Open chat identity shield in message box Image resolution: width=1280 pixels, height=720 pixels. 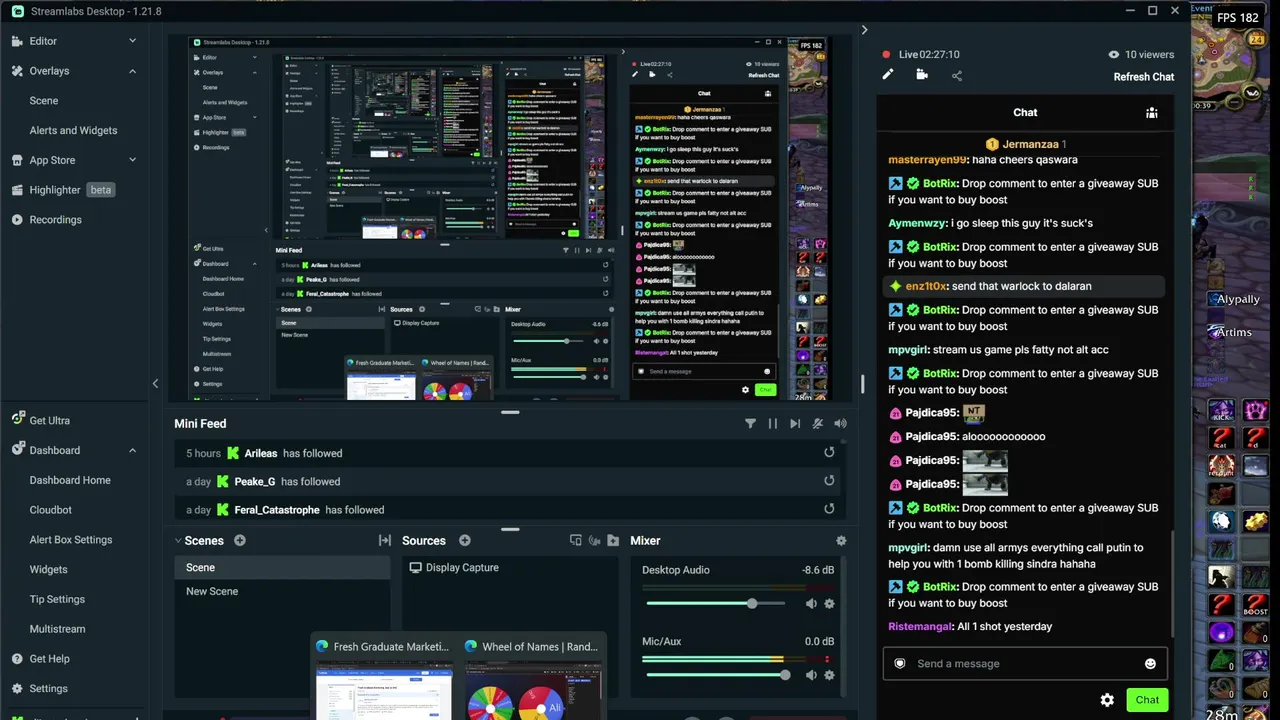pos(900,664)
